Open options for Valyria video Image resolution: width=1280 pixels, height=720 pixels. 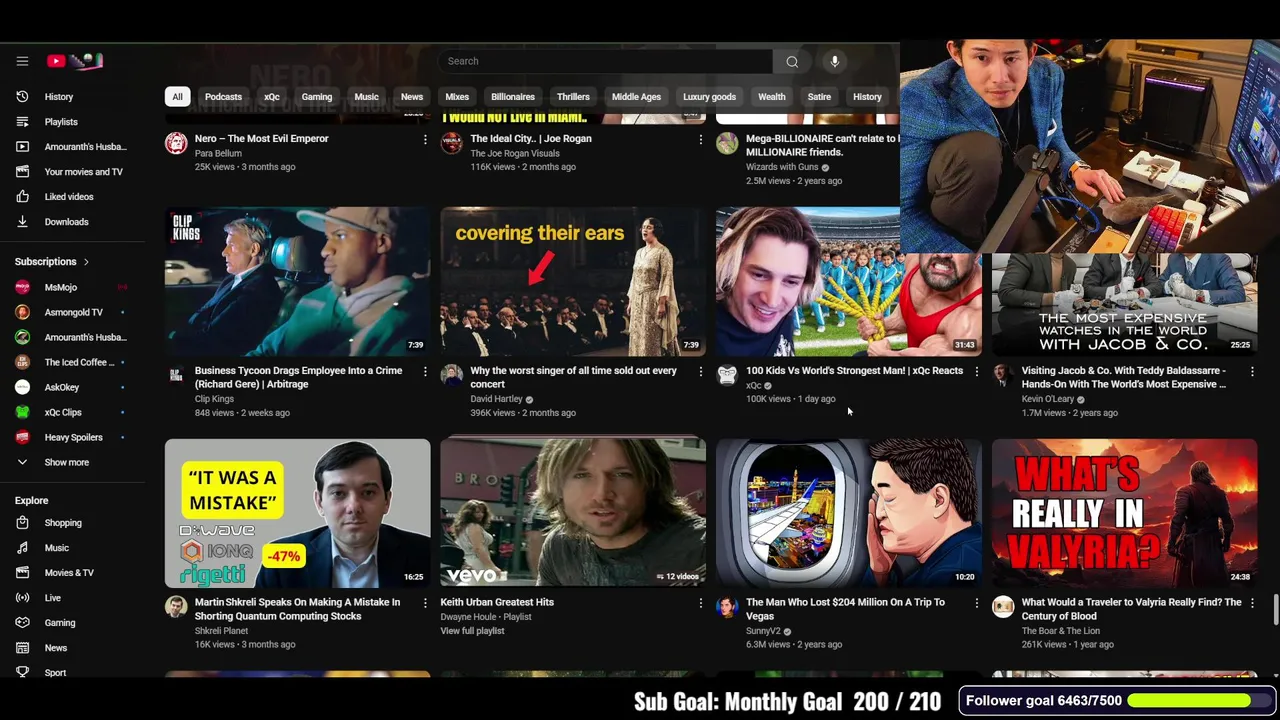1251,603
